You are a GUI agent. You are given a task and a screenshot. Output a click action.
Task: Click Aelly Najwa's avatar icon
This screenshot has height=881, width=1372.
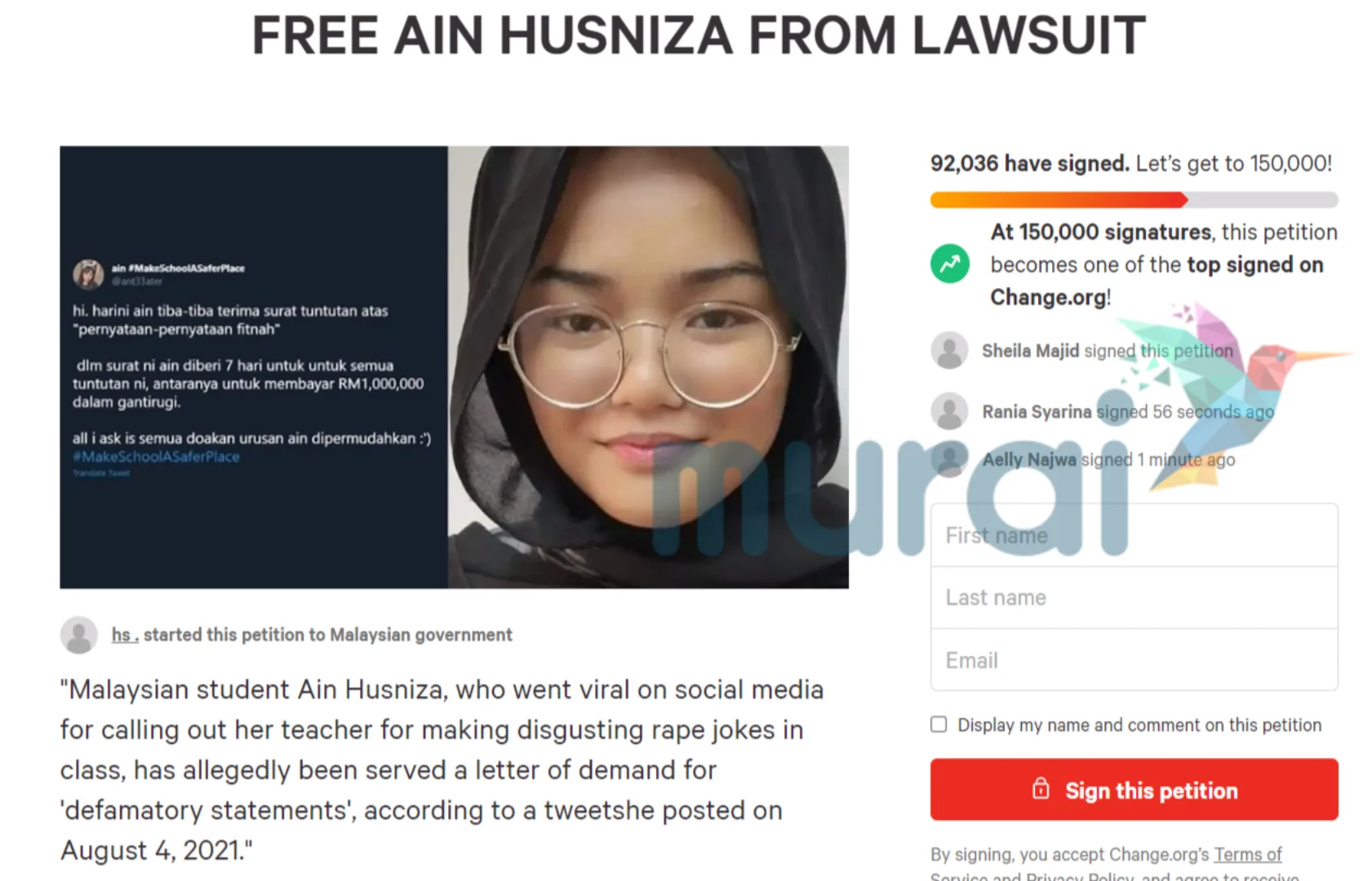949,459
